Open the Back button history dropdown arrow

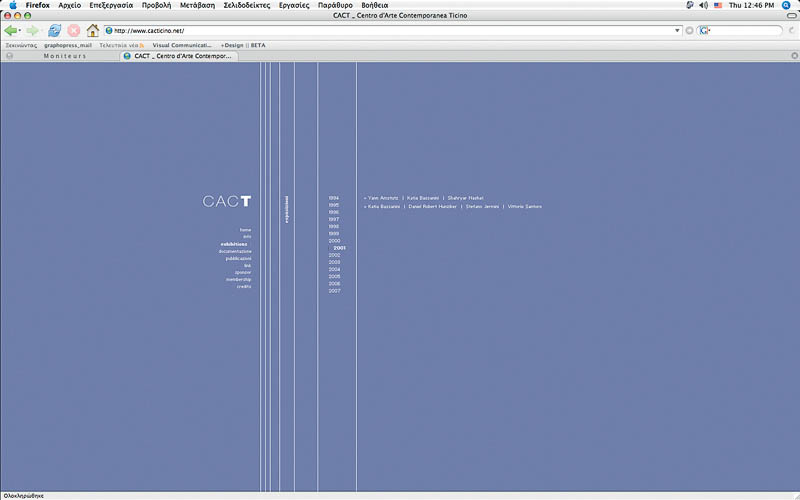tap(20, 31)
